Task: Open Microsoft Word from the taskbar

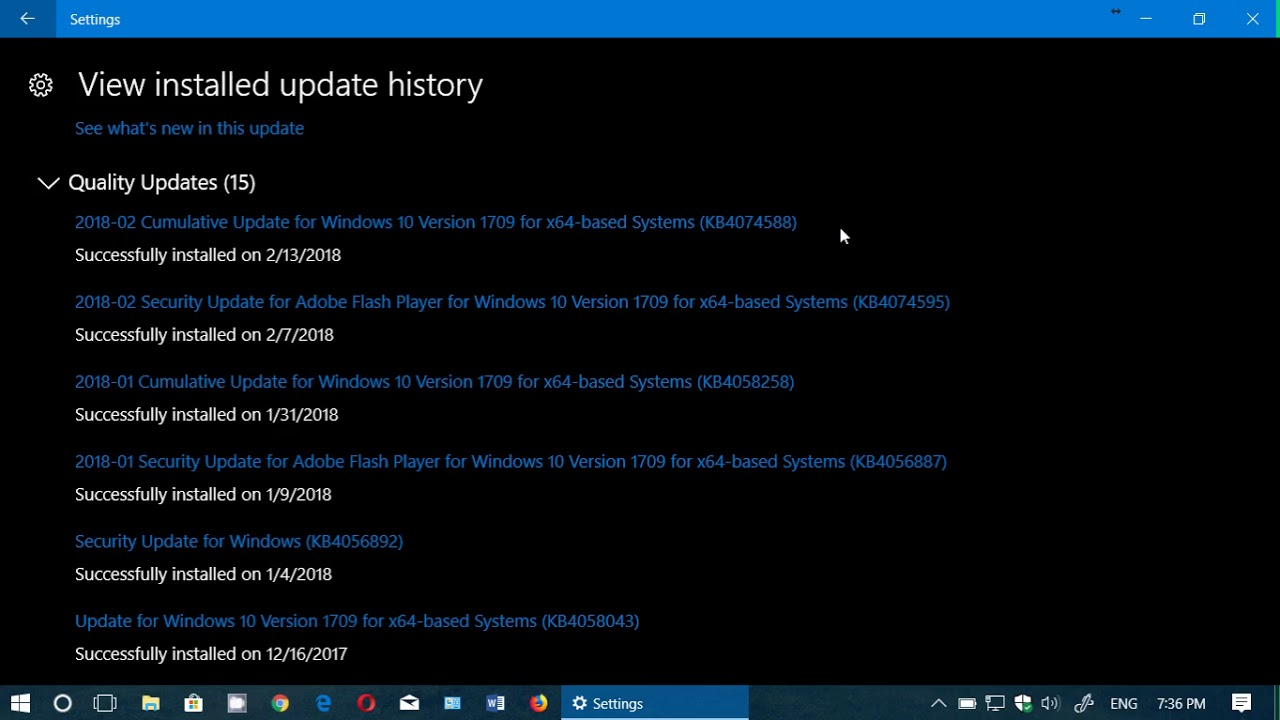Action: click(x=495, y=703)
